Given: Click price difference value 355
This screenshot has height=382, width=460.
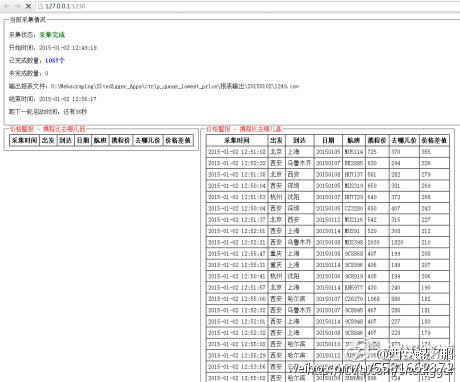Looking at the screenshot, I should 434,152.
